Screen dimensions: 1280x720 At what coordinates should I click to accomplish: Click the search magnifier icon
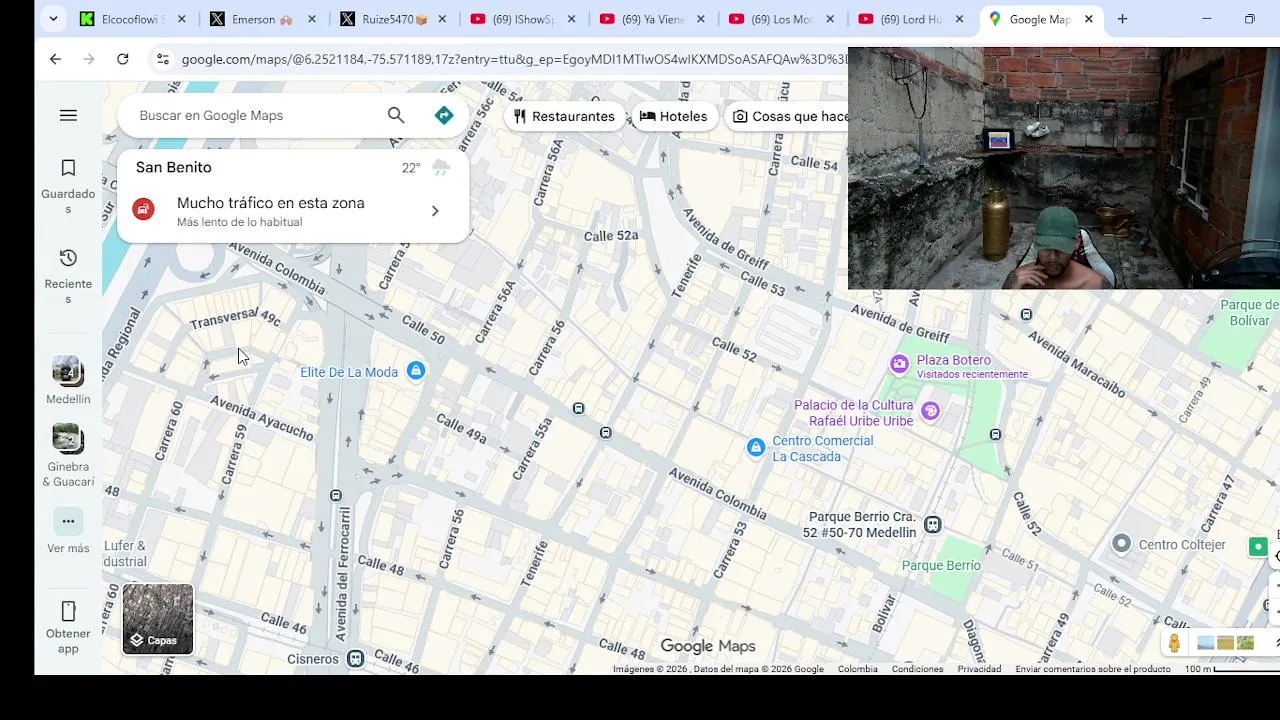(x=396, y=116)
